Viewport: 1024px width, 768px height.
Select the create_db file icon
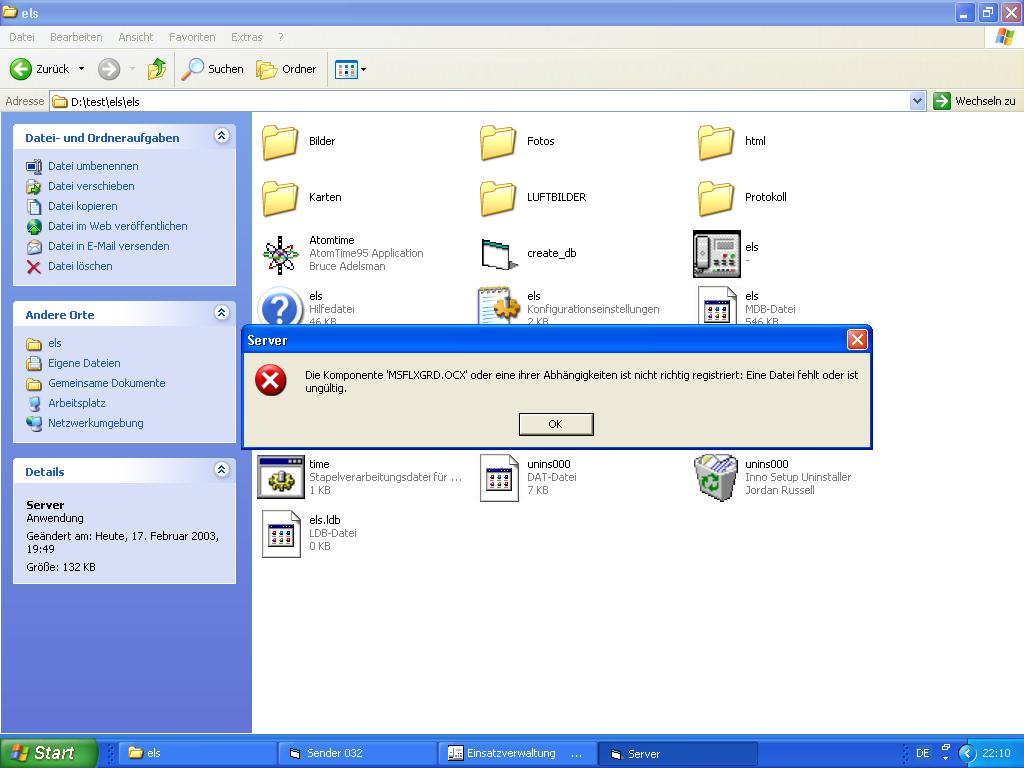pyautogui.click(x=498, y=254)
